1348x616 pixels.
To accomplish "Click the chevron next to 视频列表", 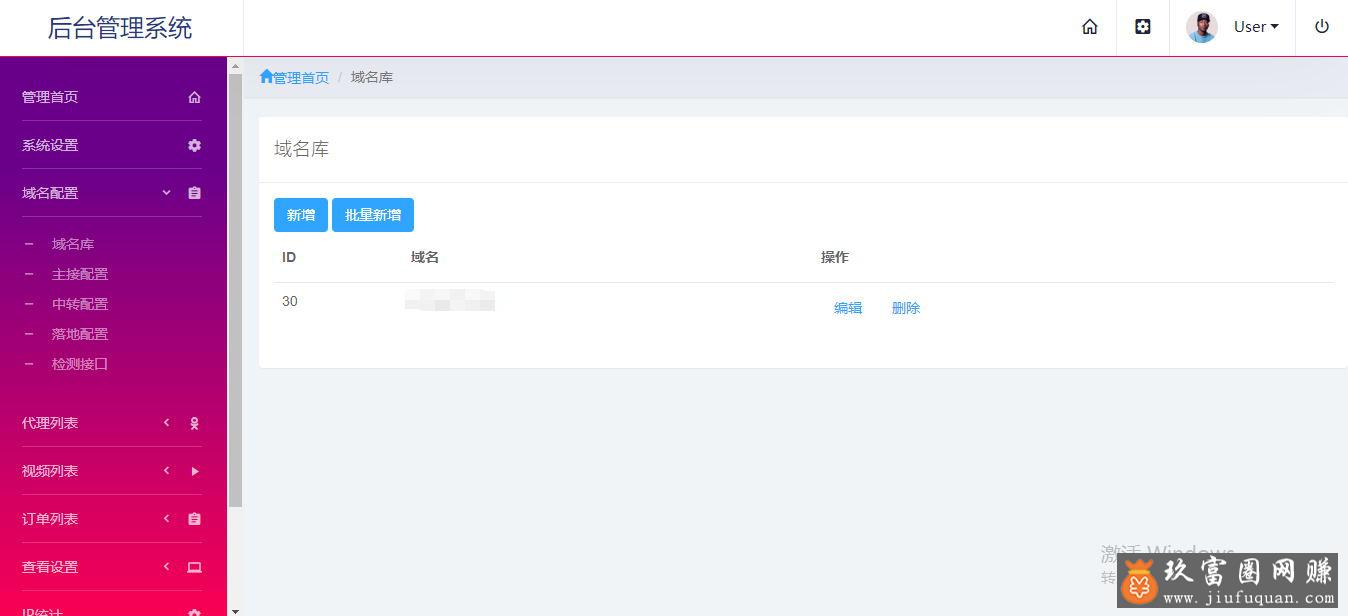I will click(x=166, y=471).
